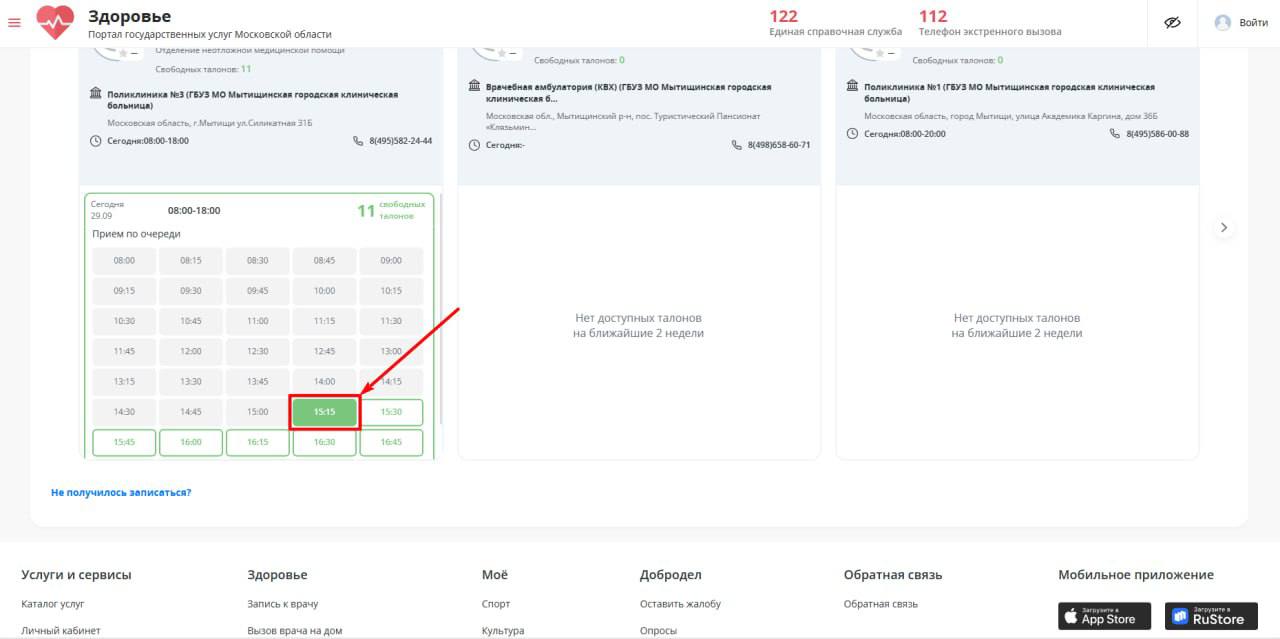Open the RuStore download badge
The image size is (1280, 639).
[1211, 615]
